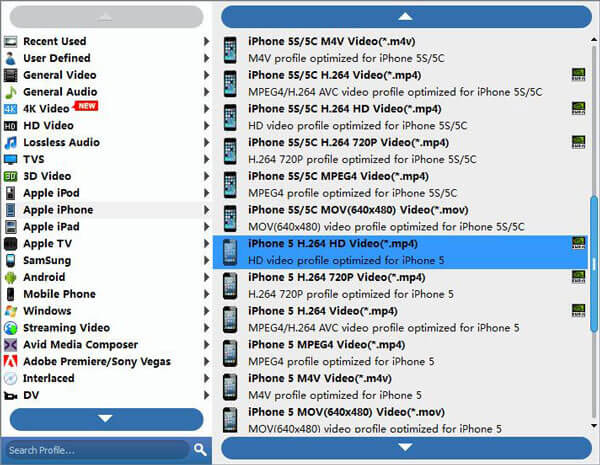Select iPhone 5S/5C H.264 720P Video(*.mp4)
This screenshot has width=600, height=465.
(401, 151)
